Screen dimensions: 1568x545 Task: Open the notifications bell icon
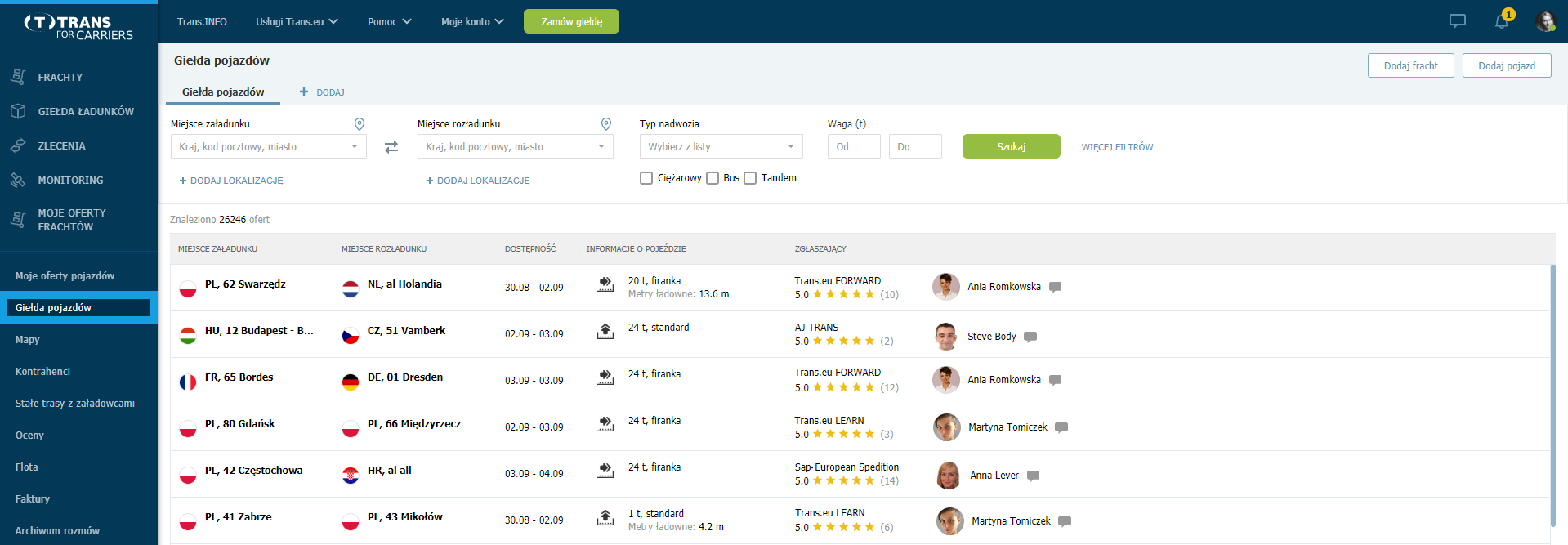1502,21
